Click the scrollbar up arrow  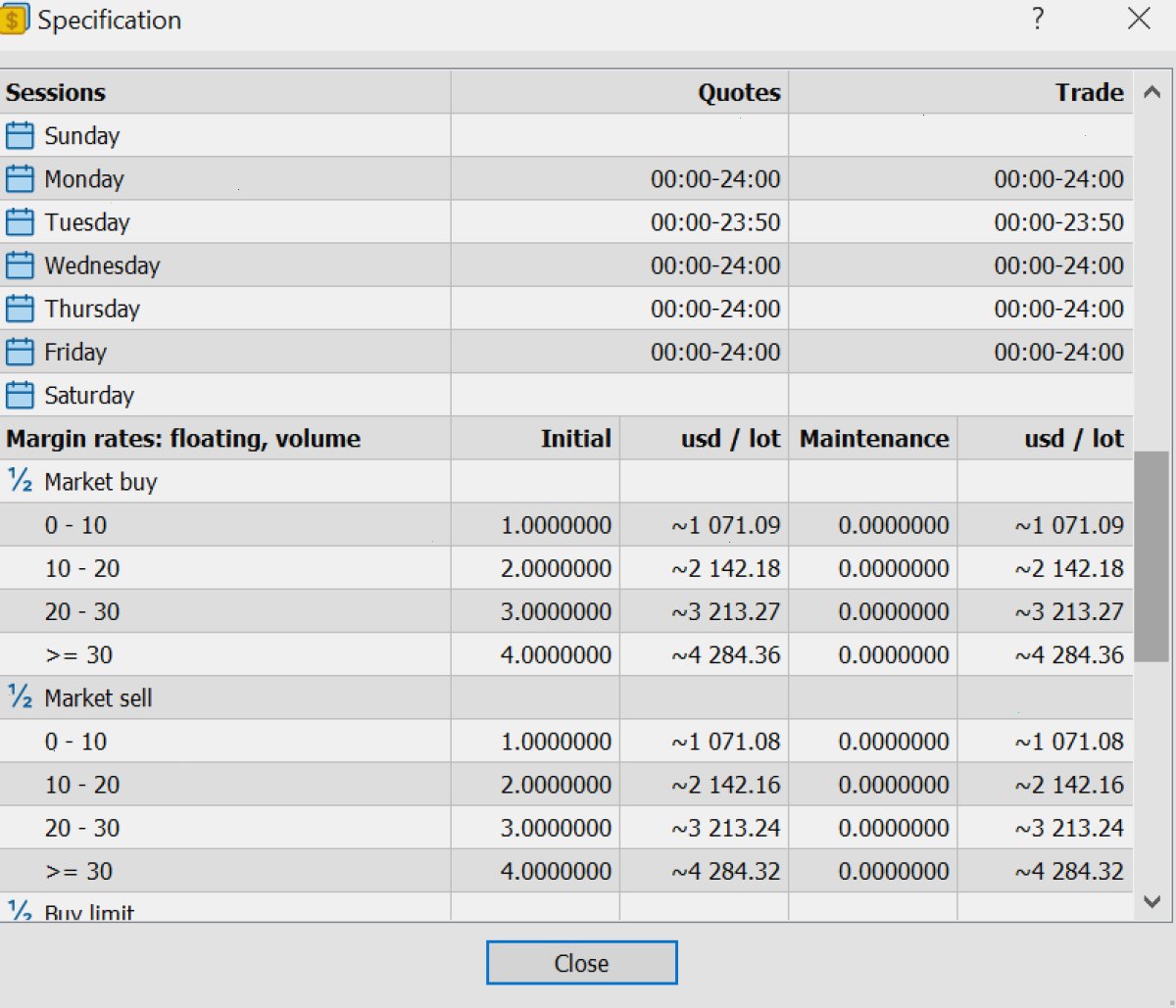(x=1152, y=93)
